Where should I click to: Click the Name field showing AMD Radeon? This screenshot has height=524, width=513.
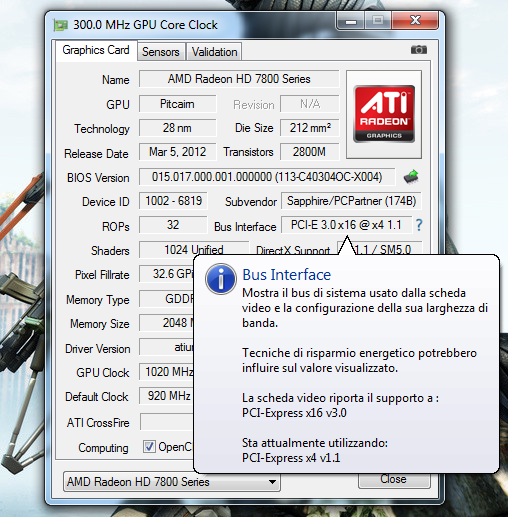click(x=239, y=79)
